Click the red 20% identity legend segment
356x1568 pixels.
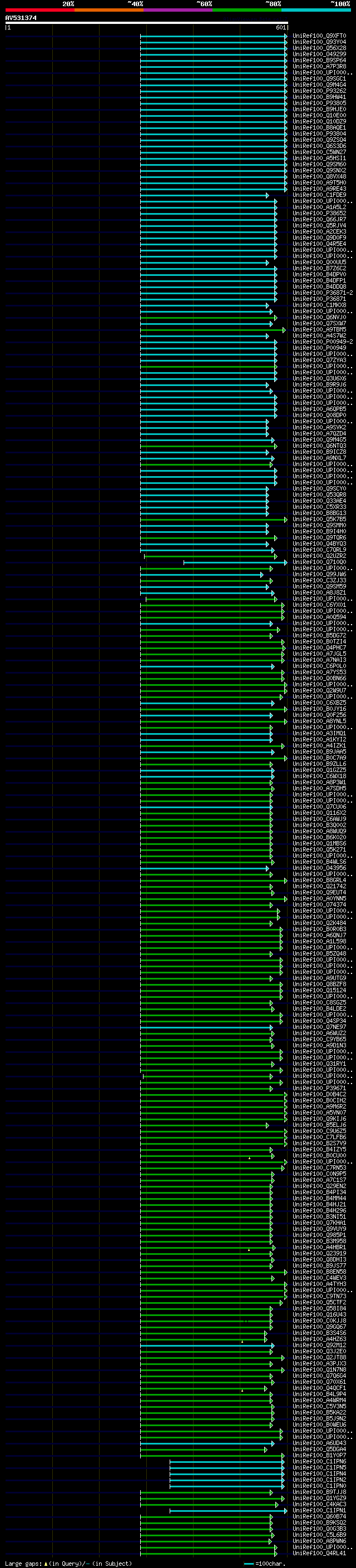point(39,10)
